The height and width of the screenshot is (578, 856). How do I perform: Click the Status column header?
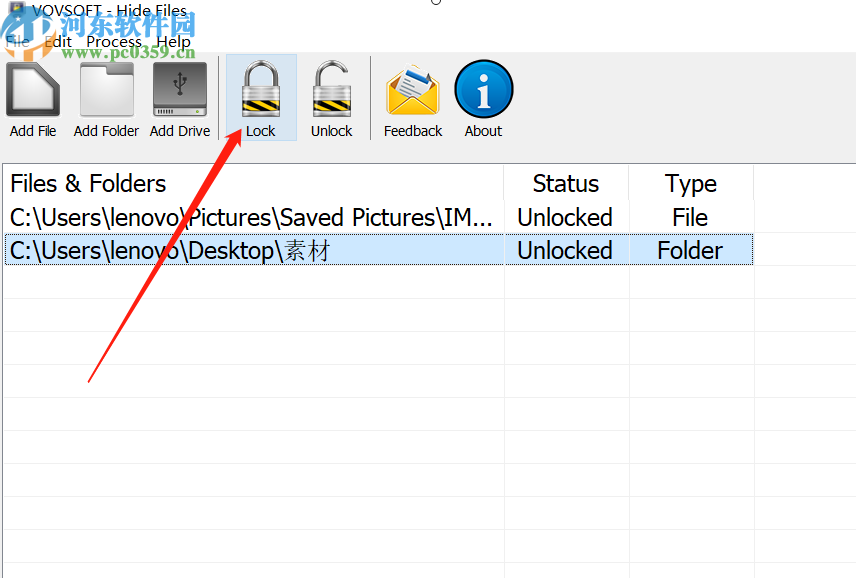coord(565,184)
